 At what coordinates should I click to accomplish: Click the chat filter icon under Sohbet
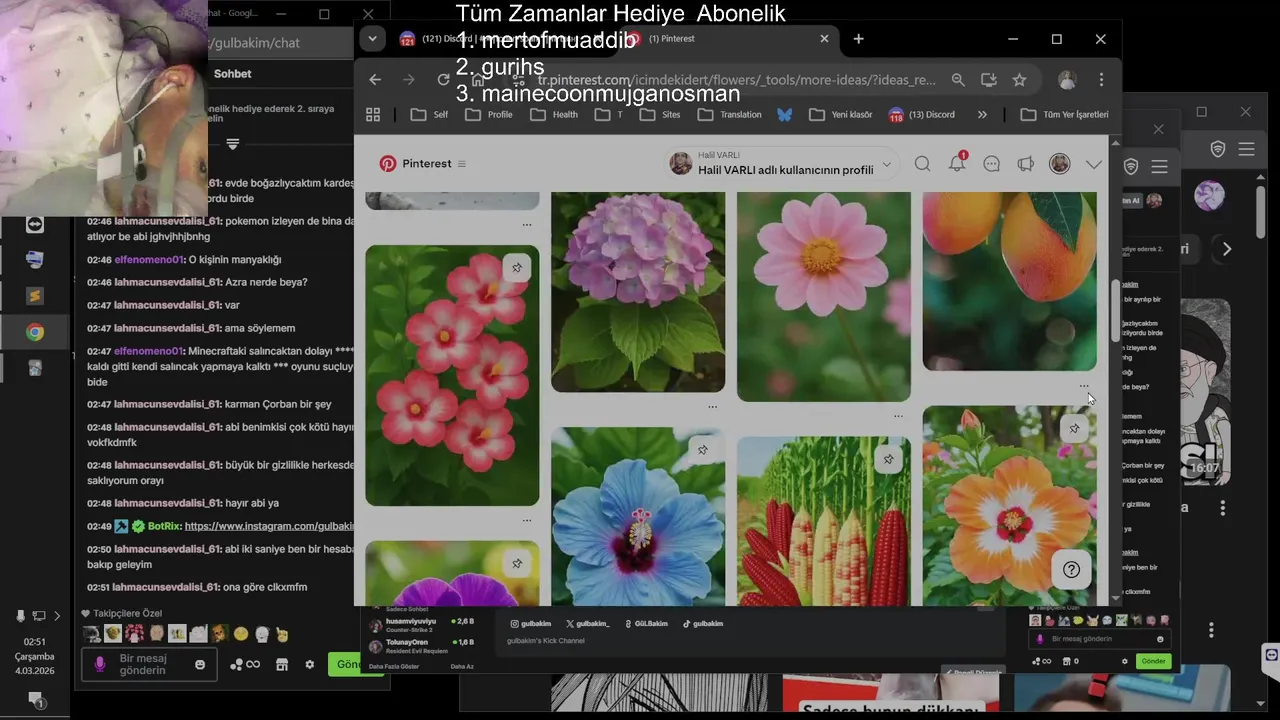point(232,144)
